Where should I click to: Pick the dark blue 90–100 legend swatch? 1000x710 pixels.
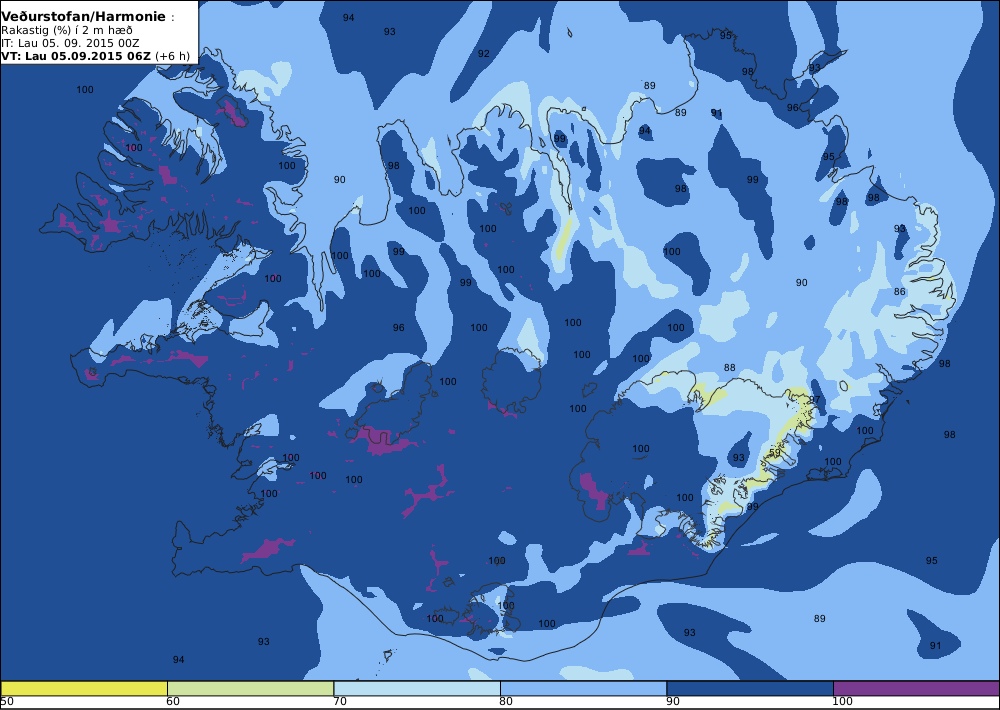coord(749,688)
